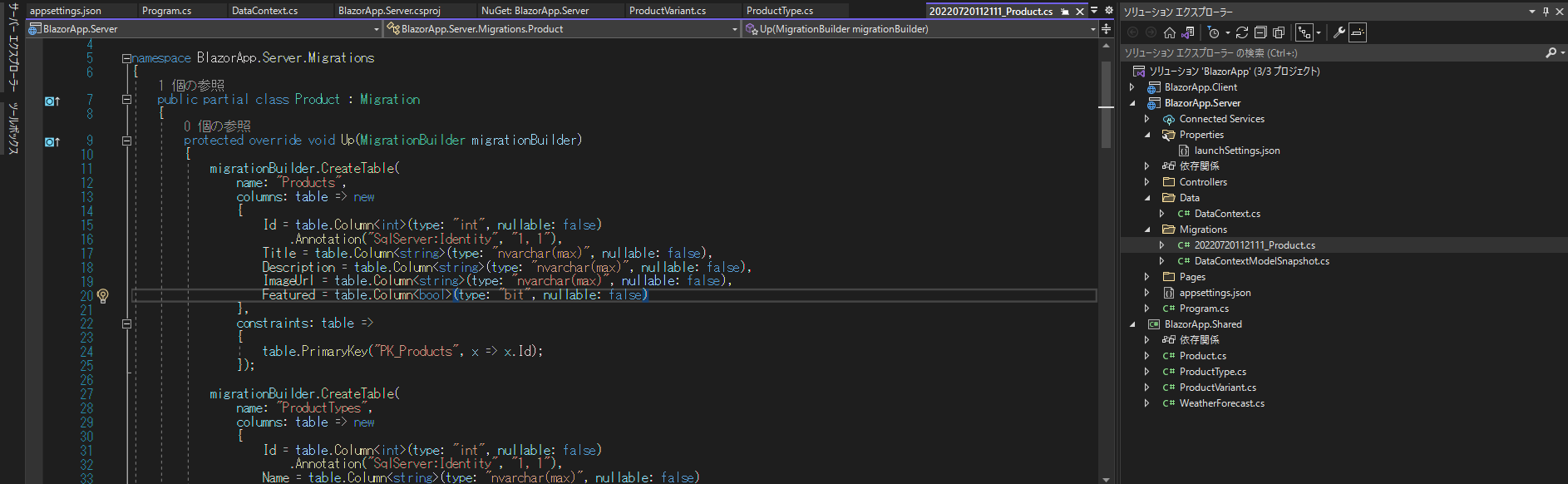Expand the Controllers folder
Image resolution: width=1568 pixels, height=484 pixels.
click(x=1146, y=182)
